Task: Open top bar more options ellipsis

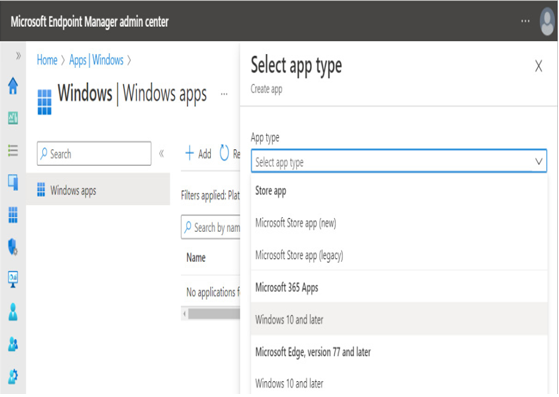Action: coord(525,21)
